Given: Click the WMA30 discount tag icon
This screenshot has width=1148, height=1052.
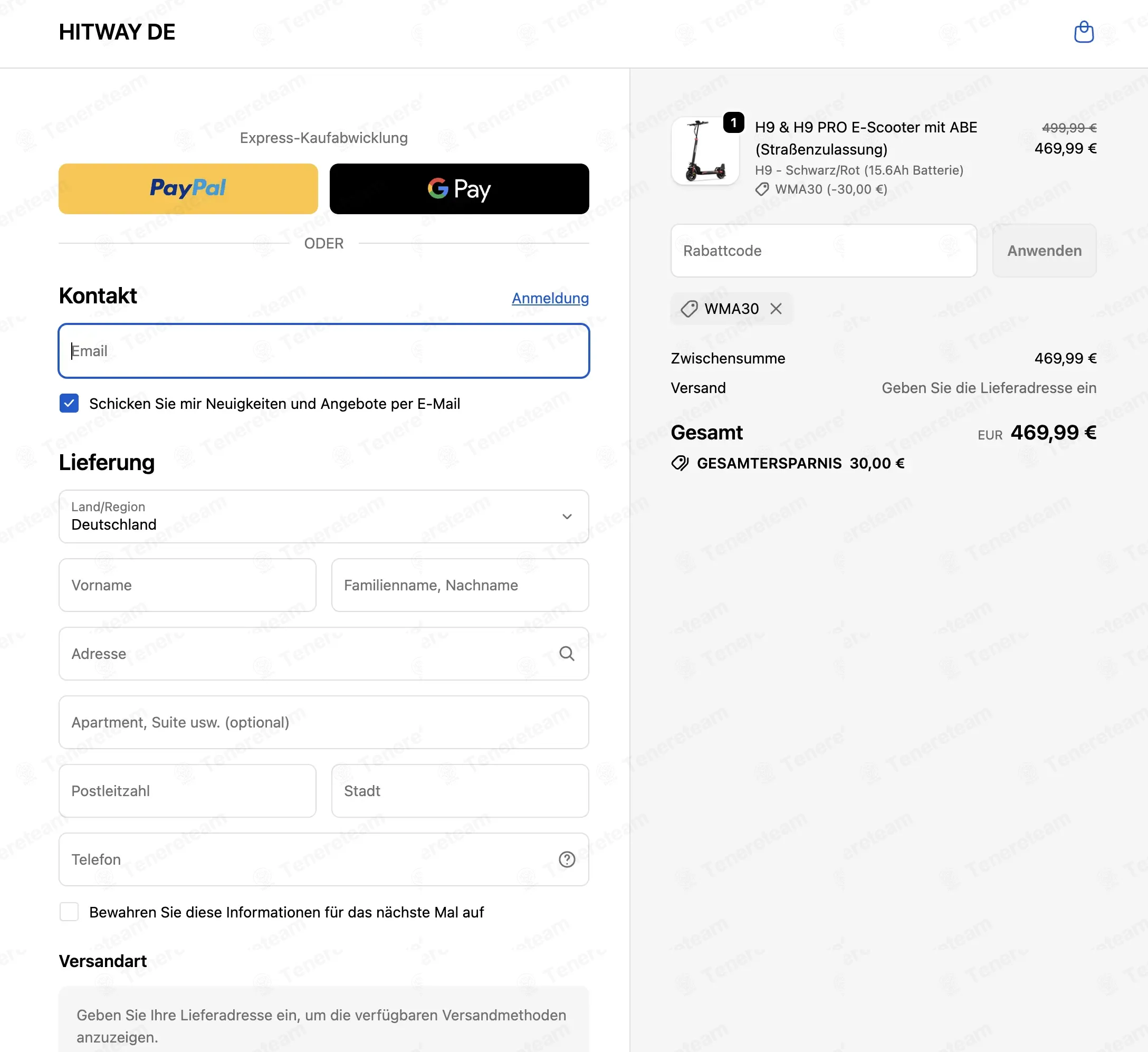Looking at the screenshot, I should coord(689,309).
